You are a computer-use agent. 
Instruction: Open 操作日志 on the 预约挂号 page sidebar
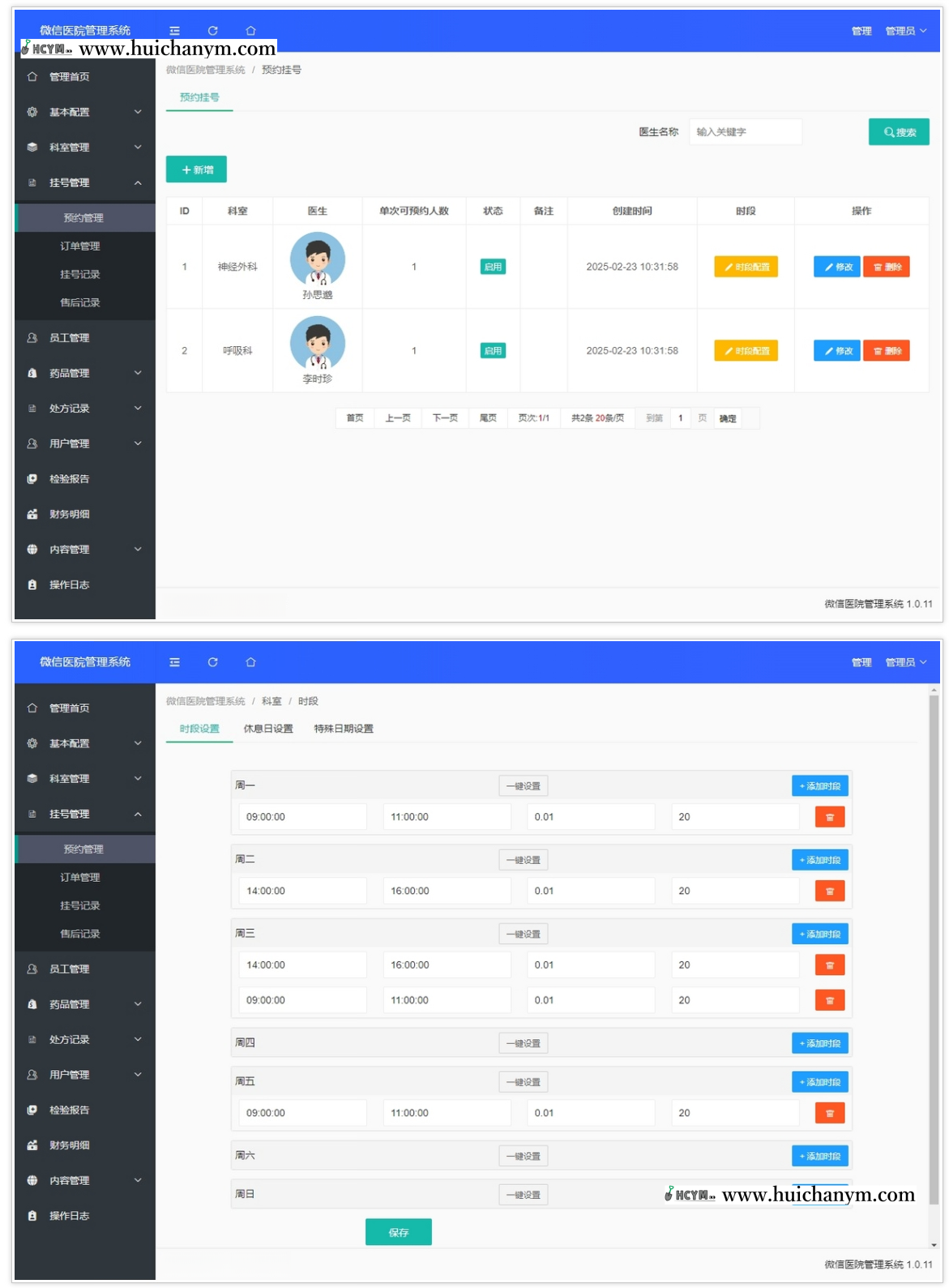tap(85, 584)
